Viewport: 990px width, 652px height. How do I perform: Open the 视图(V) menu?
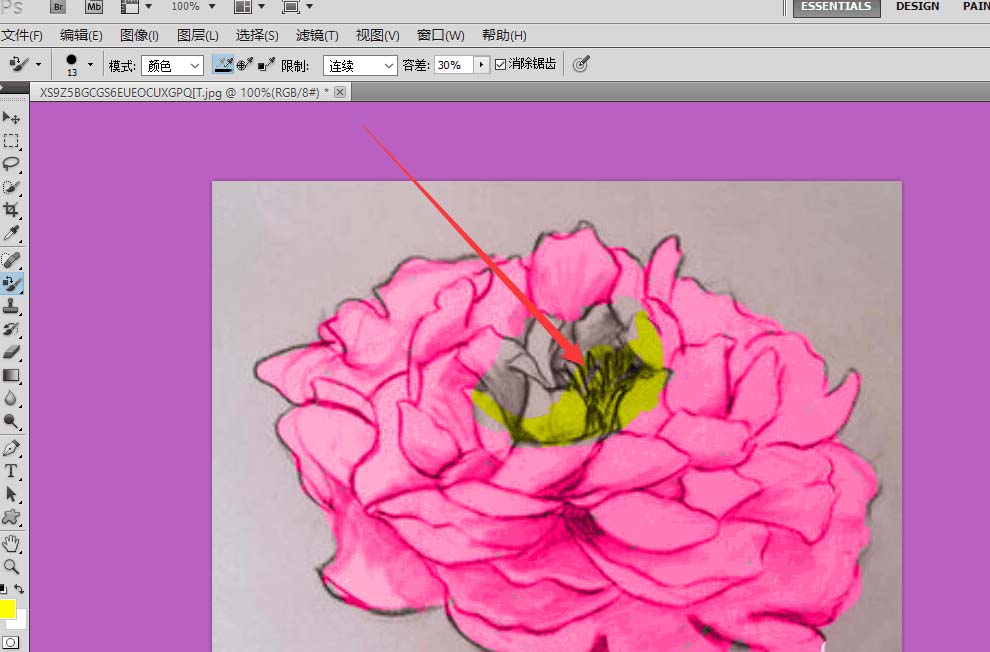point(378,35)
